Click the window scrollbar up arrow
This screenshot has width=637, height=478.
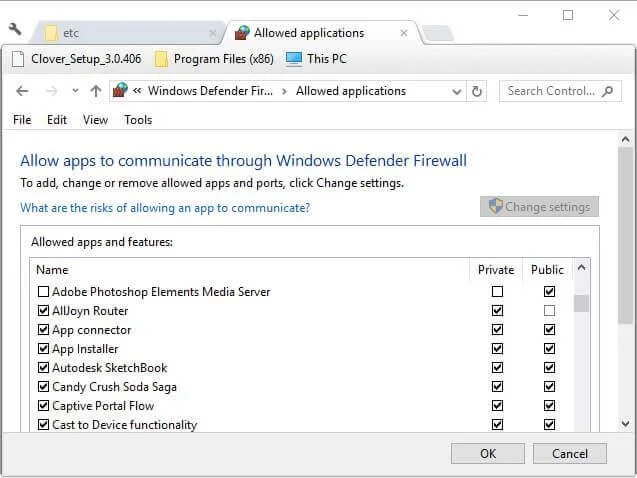click(x=626, y=140)
